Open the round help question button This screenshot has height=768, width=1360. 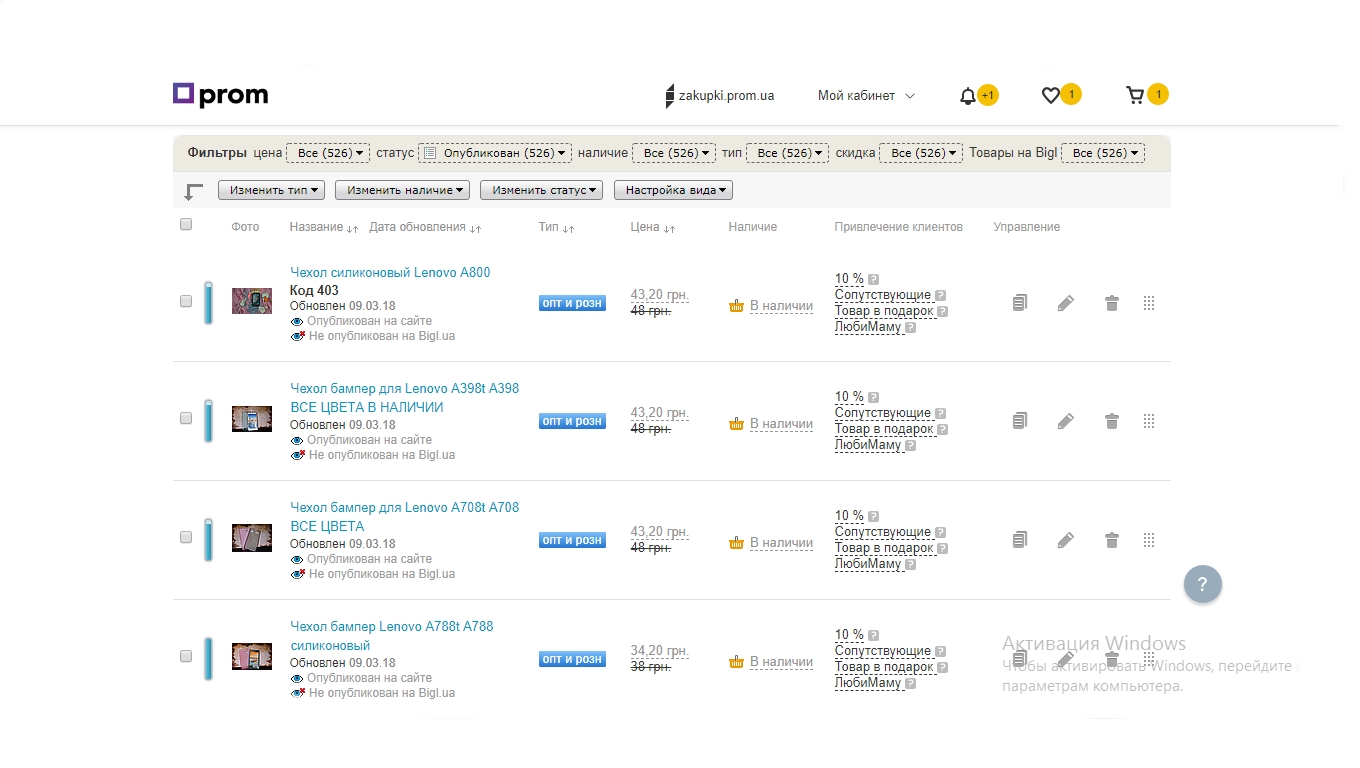(1203, 585)
